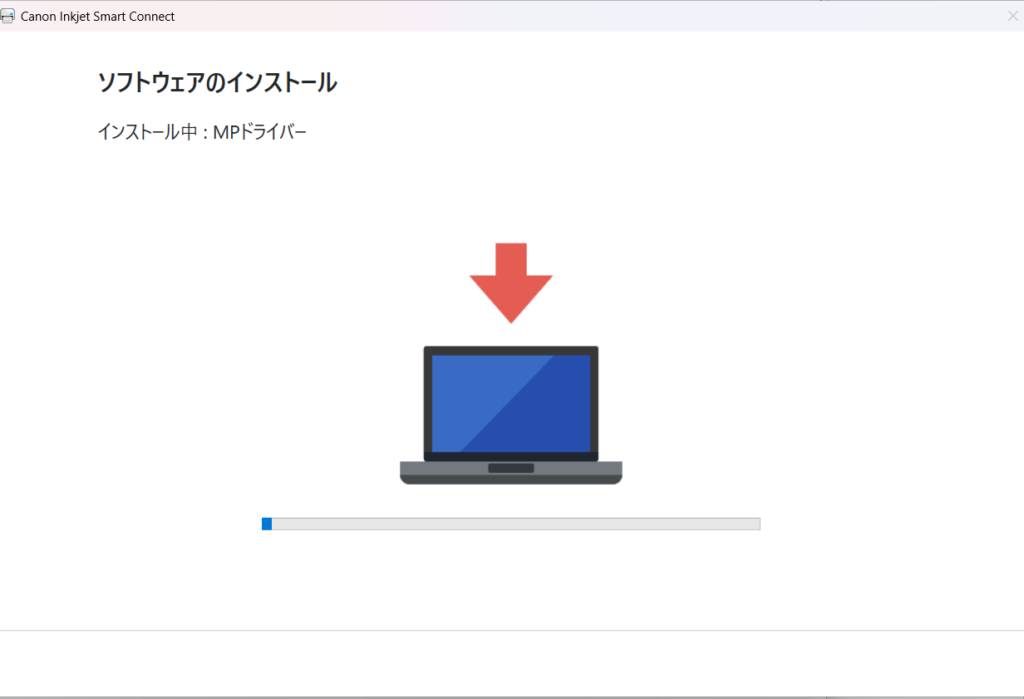
Task: Click the dark bezel frame of the laptop
Action: pyautogui.click(x=511, y=351)
